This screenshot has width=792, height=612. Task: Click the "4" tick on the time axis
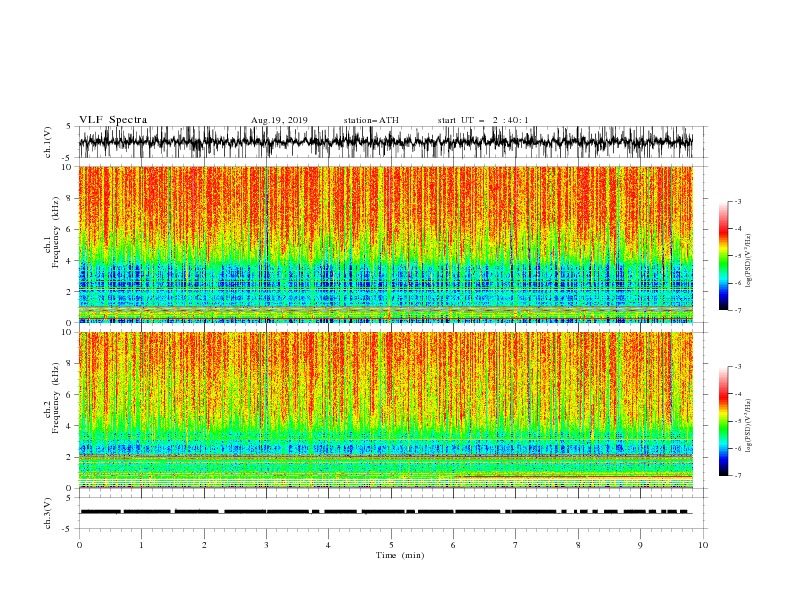tap(328, 545)
